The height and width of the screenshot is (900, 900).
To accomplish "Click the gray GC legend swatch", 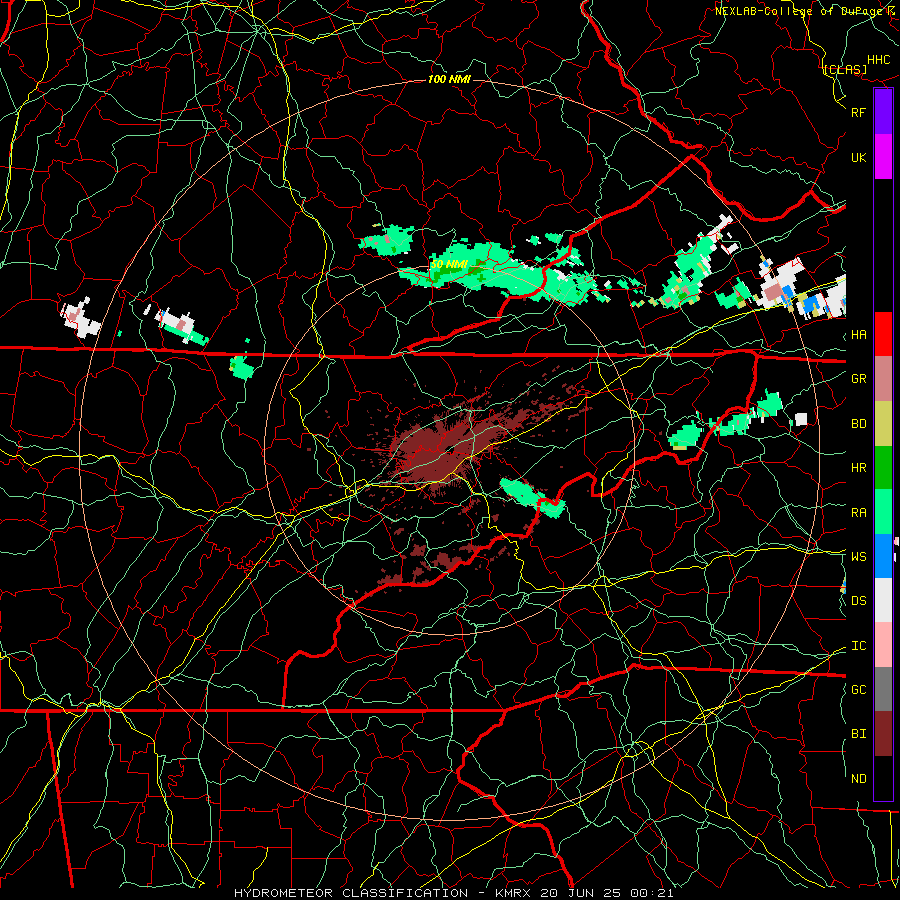I will pyautogui.click(x=883, y=689).
